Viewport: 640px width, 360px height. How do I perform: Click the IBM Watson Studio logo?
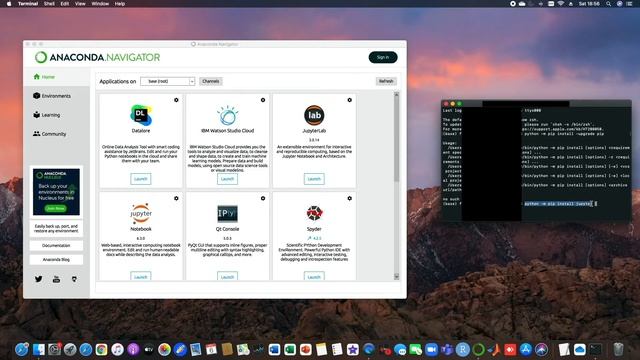(x=227, y=115)
